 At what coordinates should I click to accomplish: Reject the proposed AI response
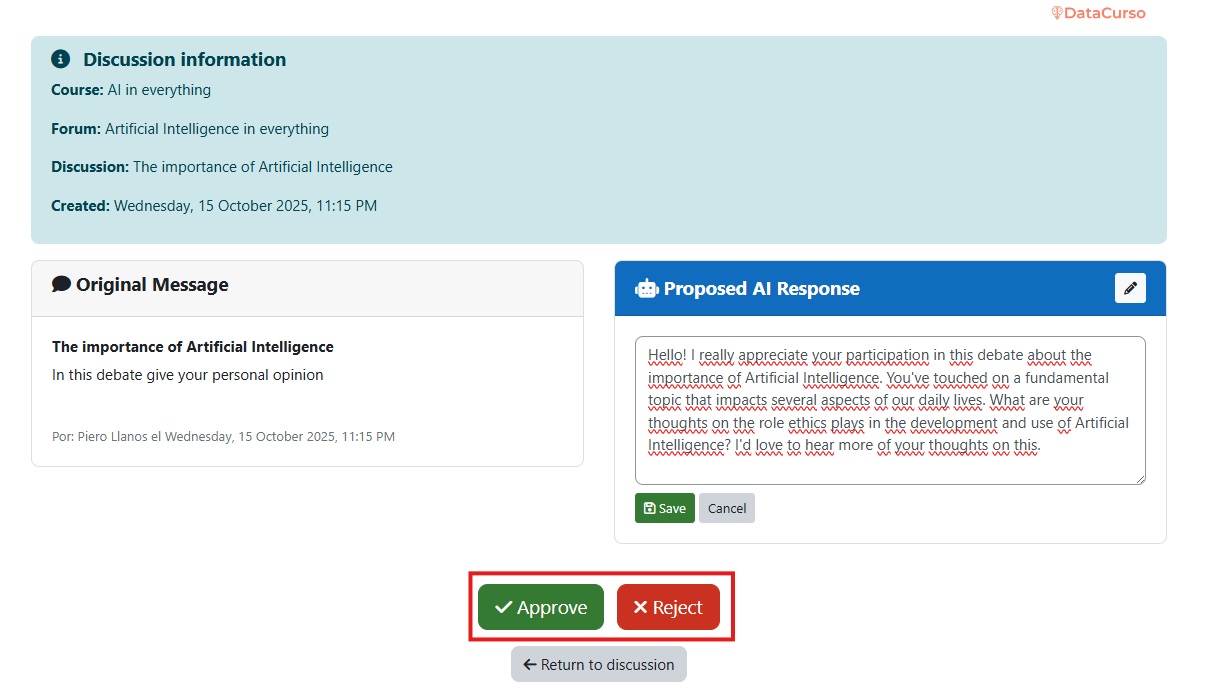(668, 606)
